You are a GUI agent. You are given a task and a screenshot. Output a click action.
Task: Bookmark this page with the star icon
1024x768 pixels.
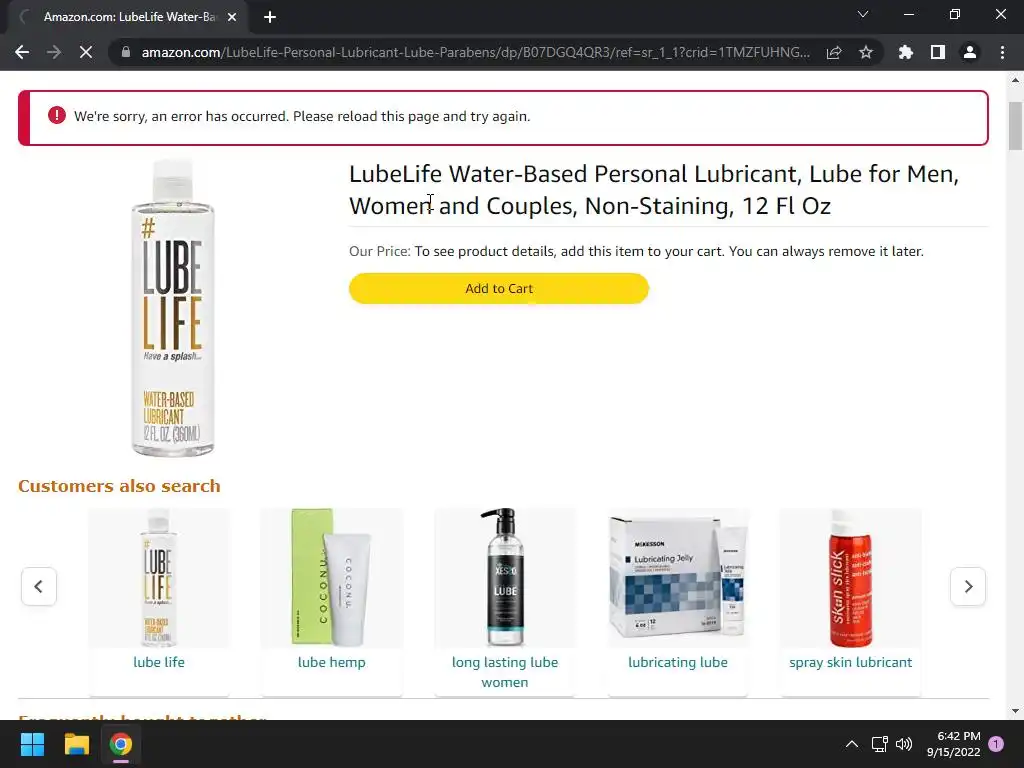tap(866, 52)
